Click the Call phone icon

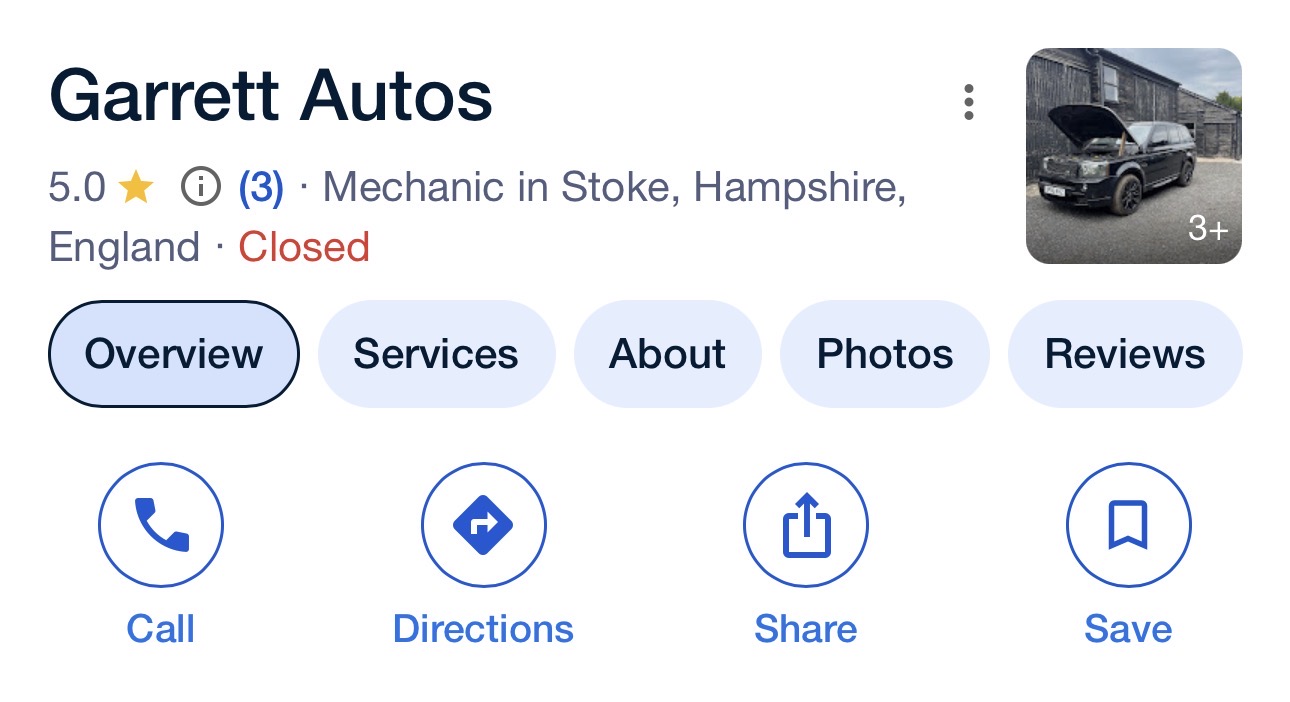click(160, 524)
